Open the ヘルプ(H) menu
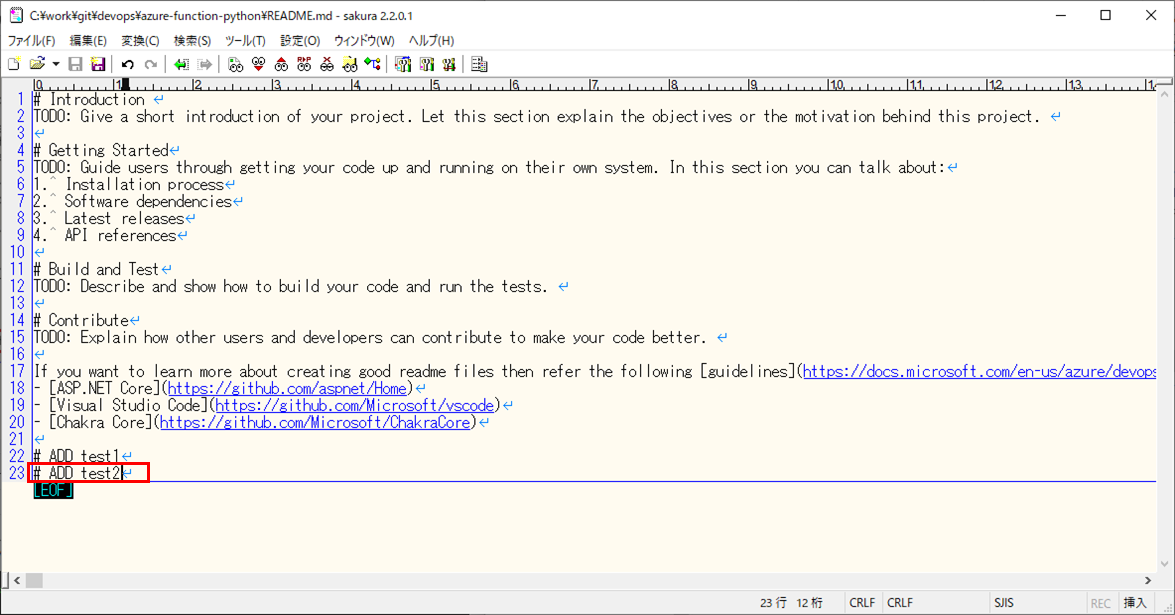The height and width of the screenshot is (615, 1175). pyautogui.click(x=431, y=40)
